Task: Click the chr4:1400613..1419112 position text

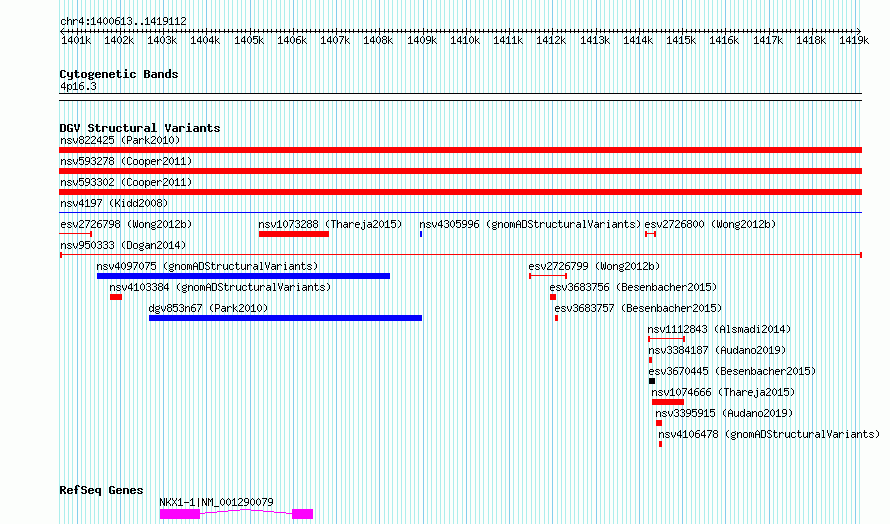Action: tap(123, 22)
